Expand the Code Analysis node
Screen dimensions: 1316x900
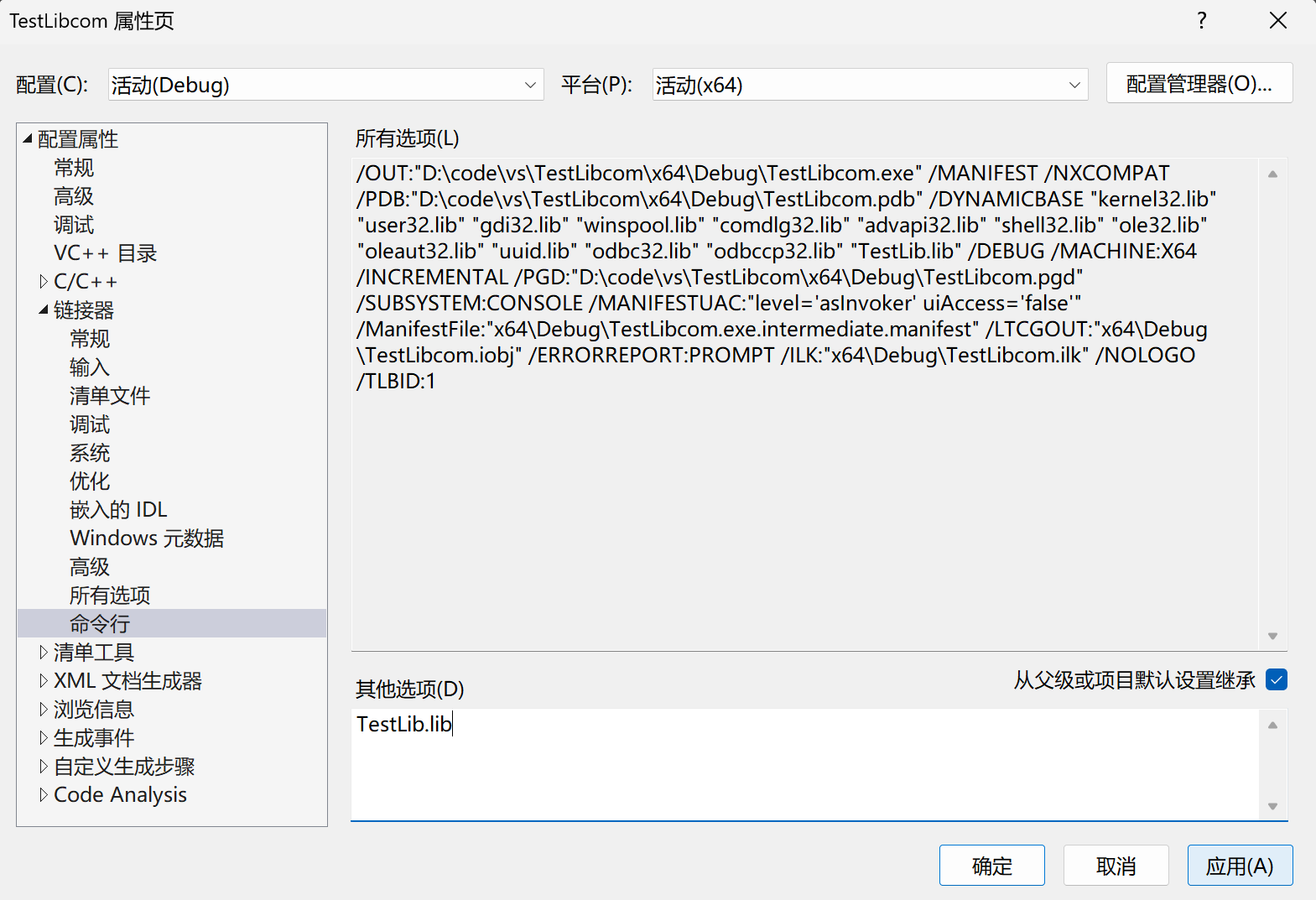pos(44,795)
